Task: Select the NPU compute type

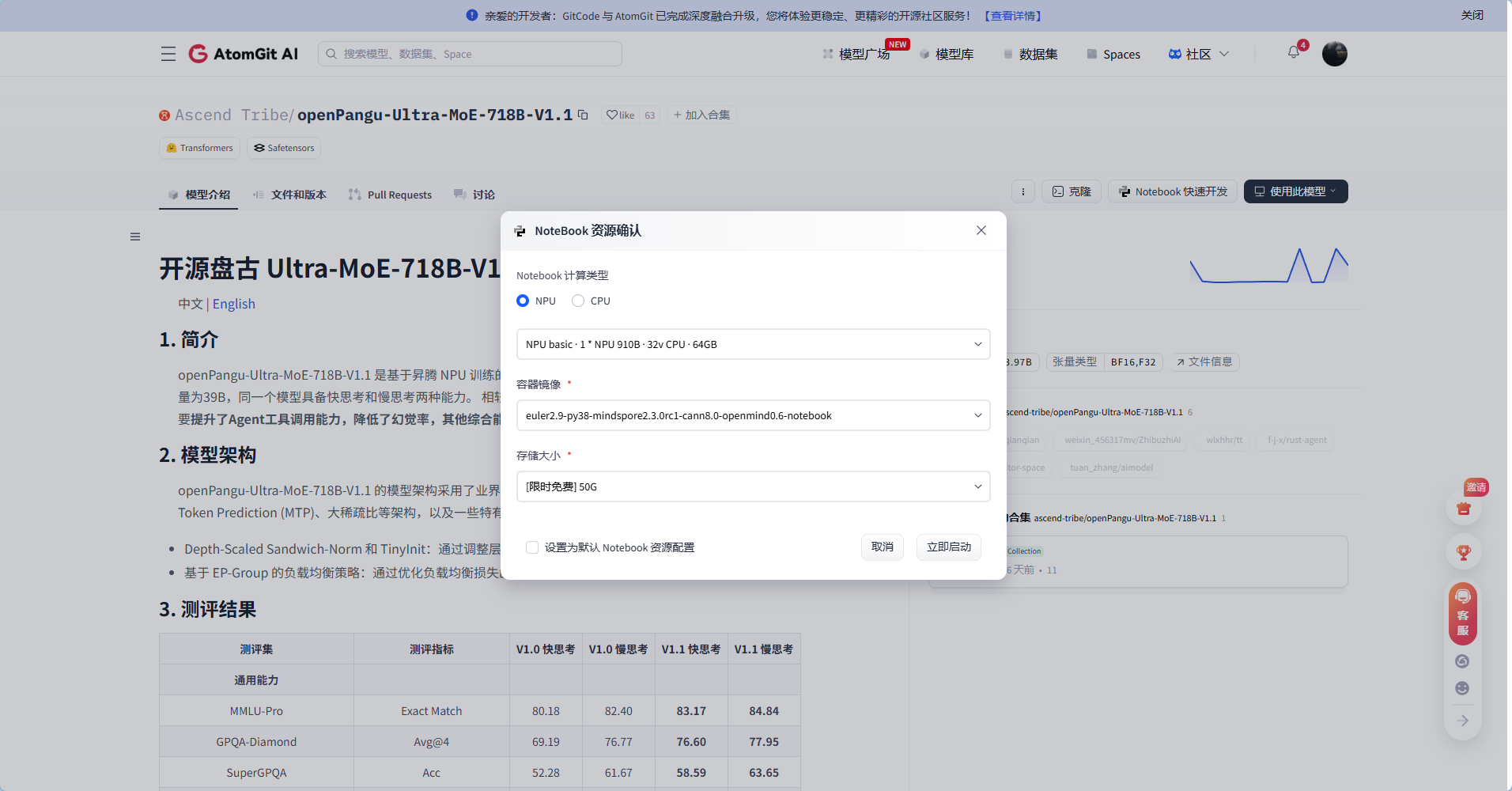Action: coord(523,301)
